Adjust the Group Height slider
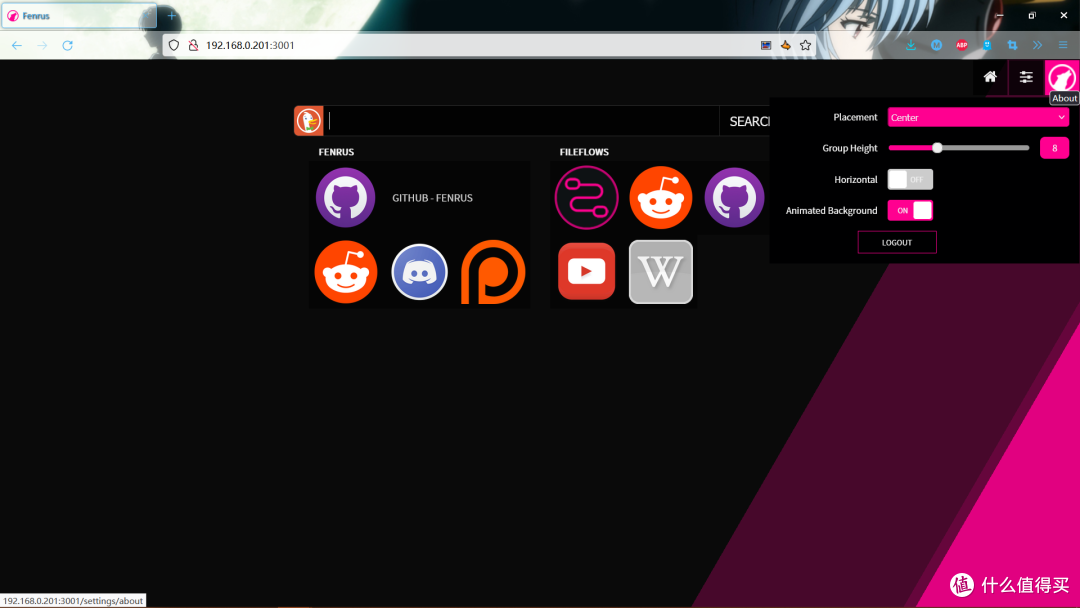Image resolution: width=1080 pixels, height=608 pixels. click(936, 147)
